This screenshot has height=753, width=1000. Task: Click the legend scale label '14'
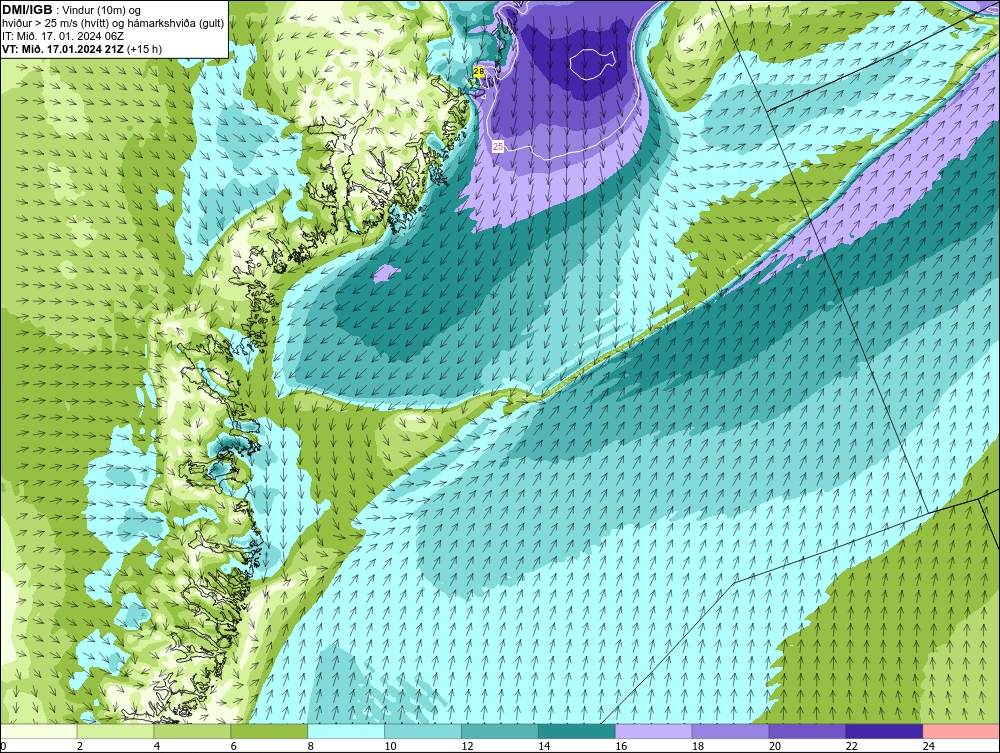coord(544,746)
